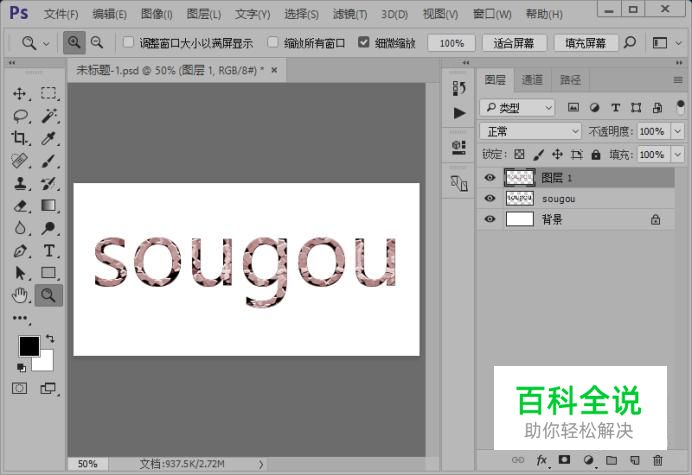Open 文件(F) menu

click(x=61, y=14)
